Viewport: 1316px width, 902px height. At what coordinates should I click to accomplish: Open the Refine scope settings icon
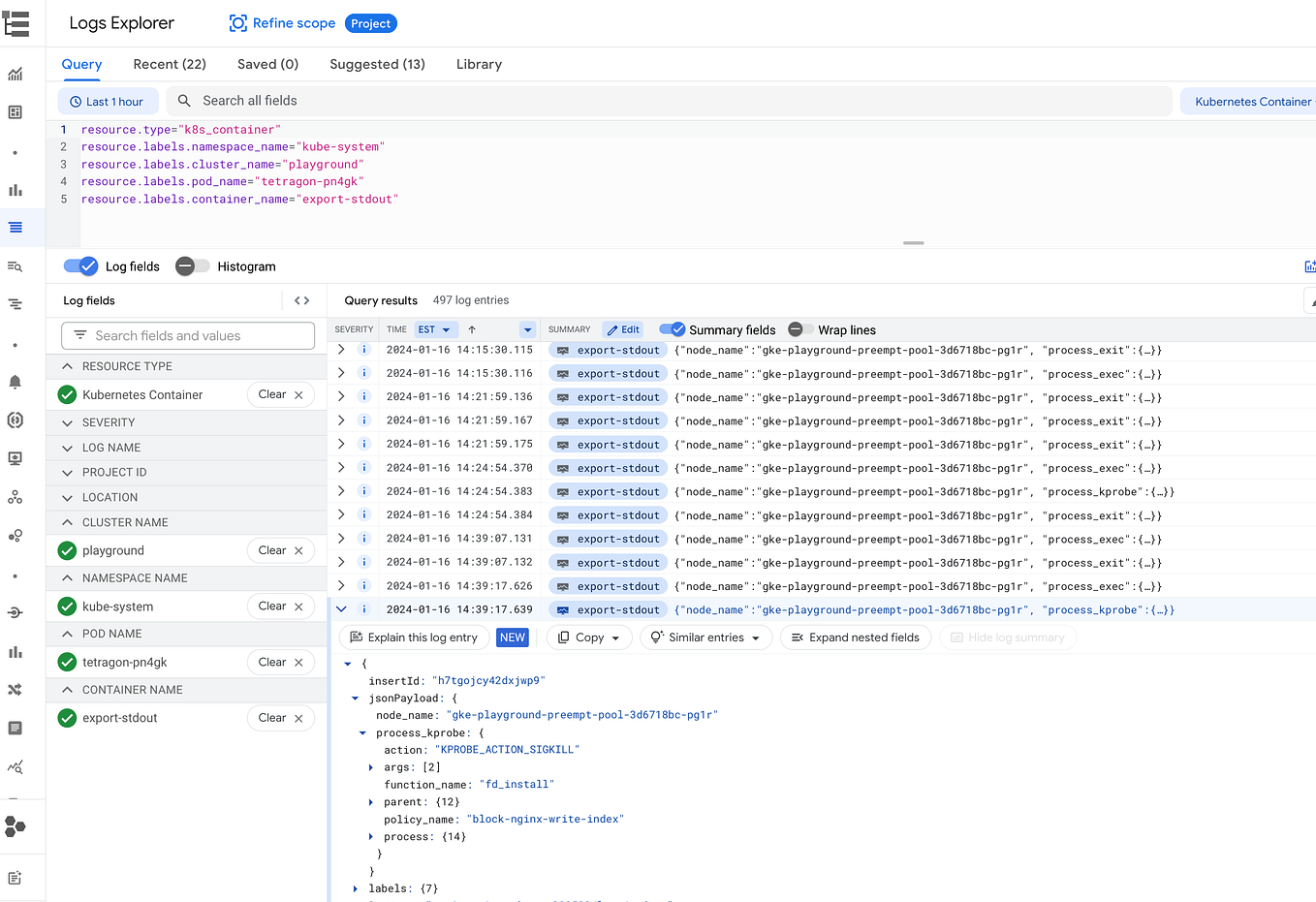tap(237, 22)
